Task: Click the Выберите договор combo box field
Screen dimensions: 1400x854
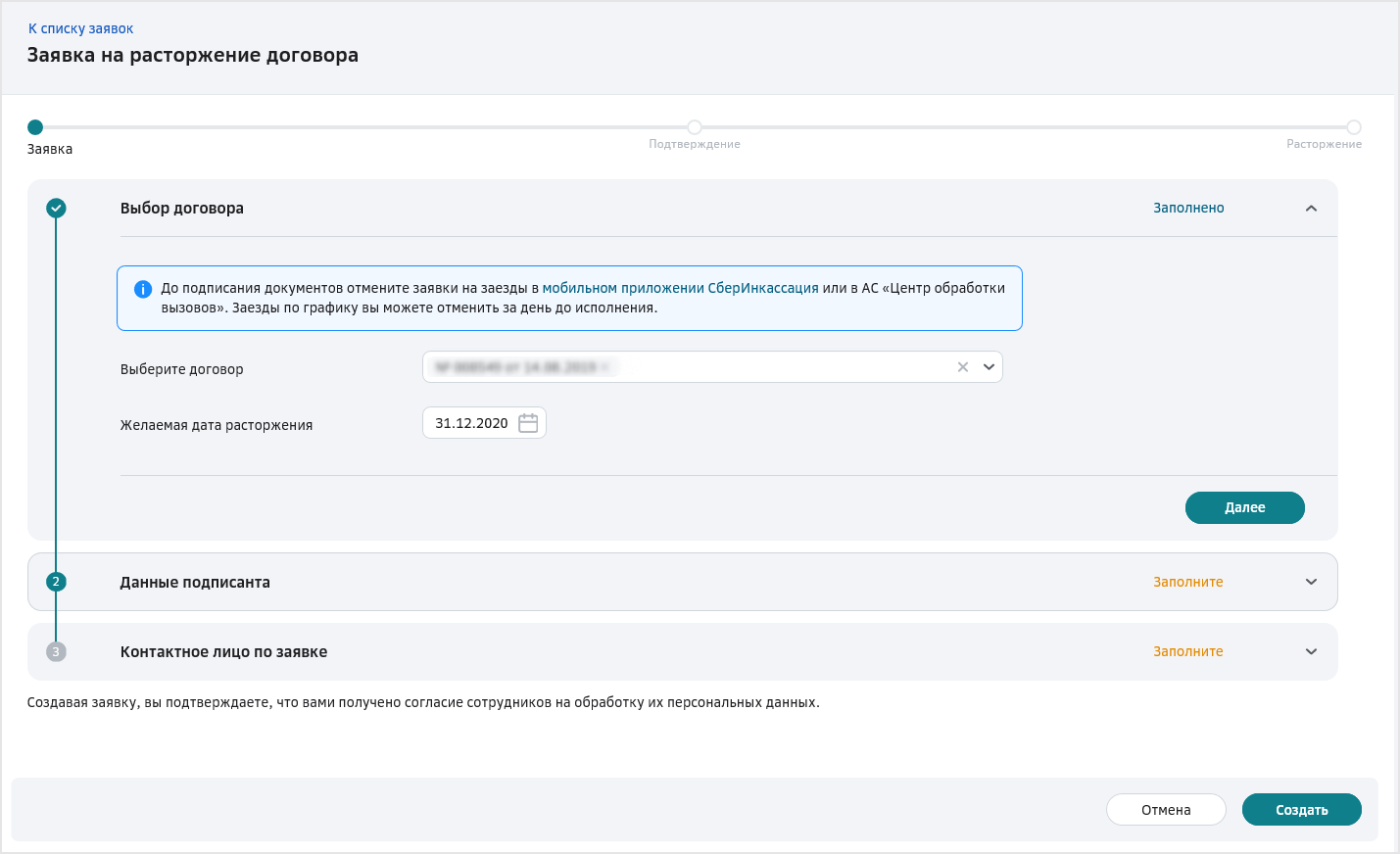Action: pyautogui.click(x=712, y=367)
